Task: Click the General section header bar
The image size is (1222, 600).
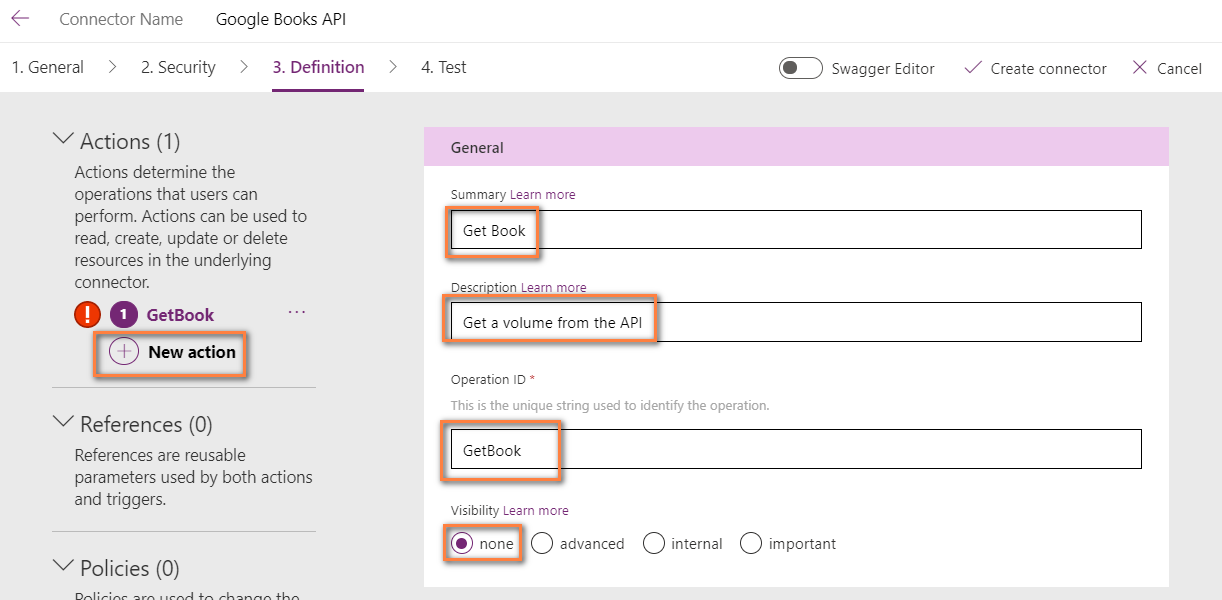Action: pyautogui.click(x=796, y=147)
